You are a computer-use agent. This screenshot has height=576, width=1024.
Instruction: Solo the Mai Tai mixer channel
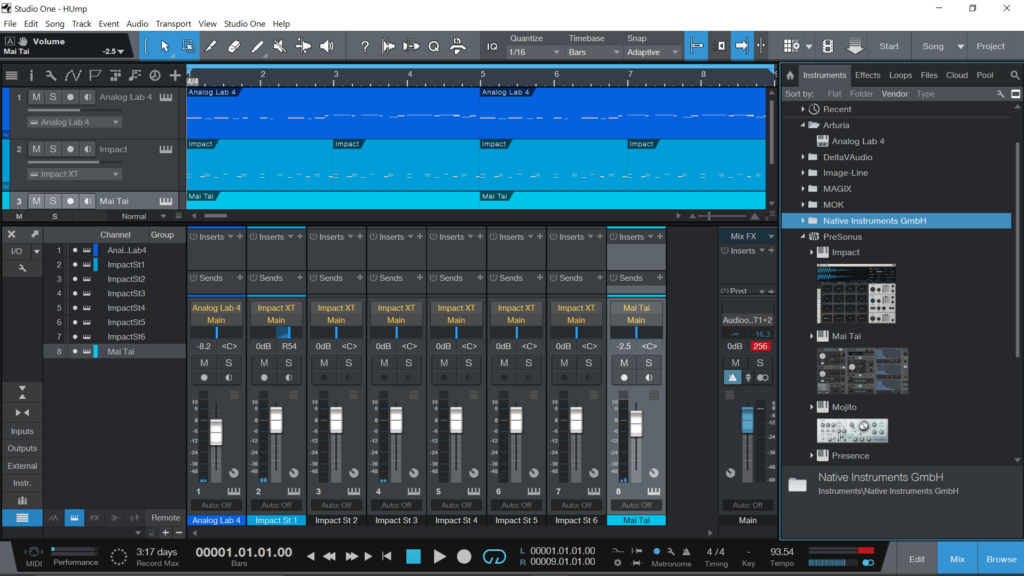pyautogui.click(x=648, y=362)
